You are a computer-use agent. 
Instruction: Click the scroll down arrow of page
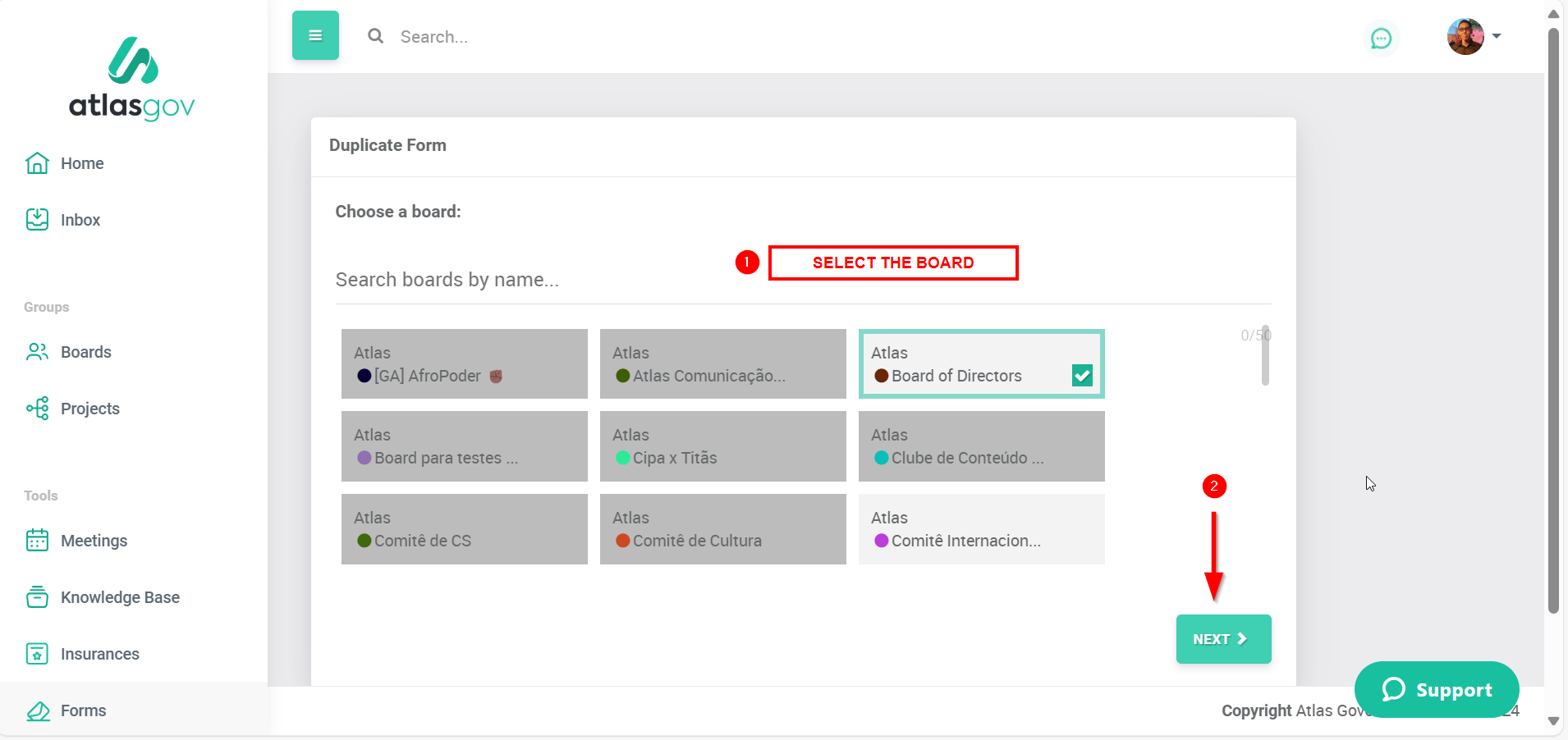coord(1553,721)
